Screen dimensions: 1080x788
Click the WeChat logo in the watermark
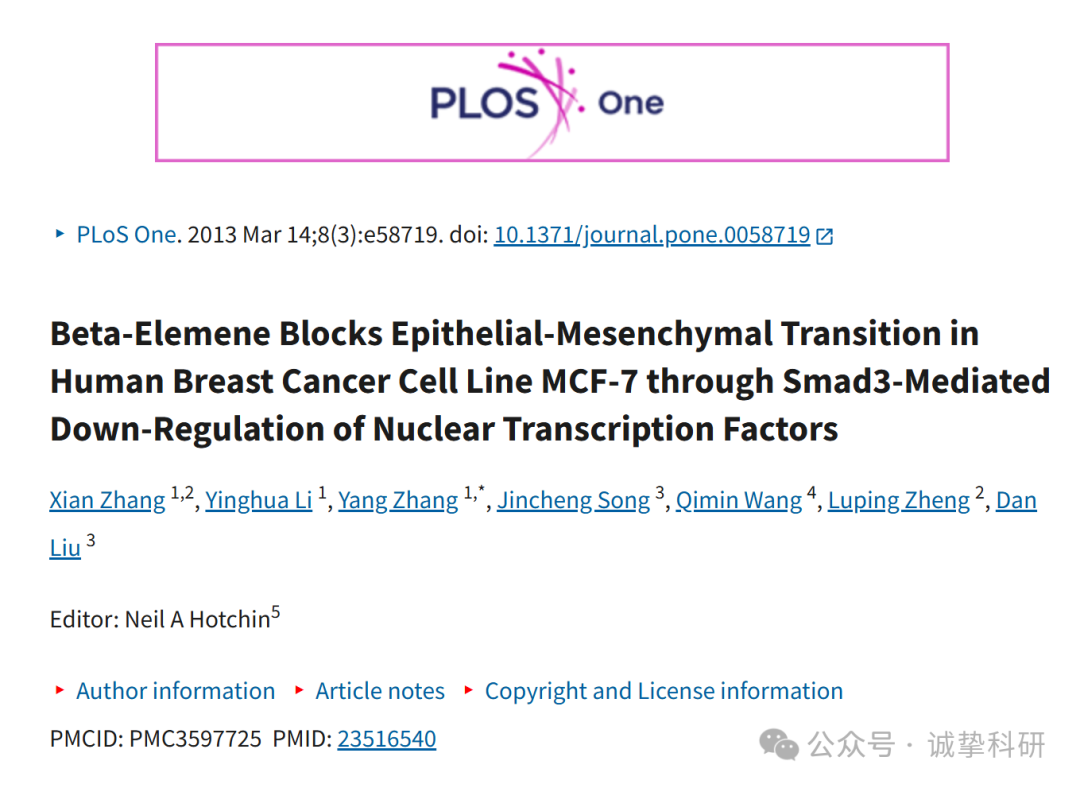click(779, 745)
